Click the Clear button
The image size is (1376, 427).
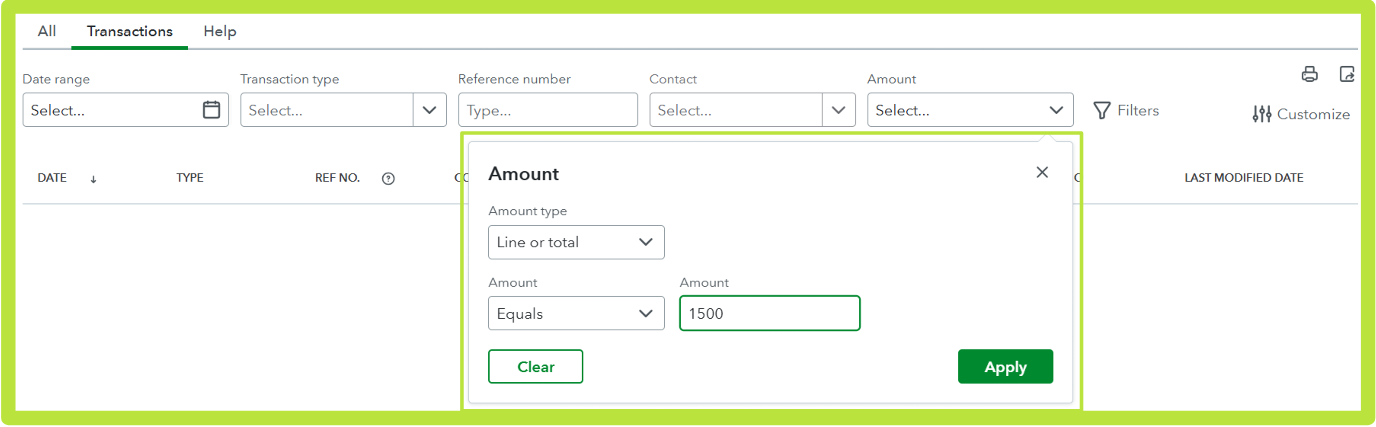pyautogui.click(x=535, y=367)
